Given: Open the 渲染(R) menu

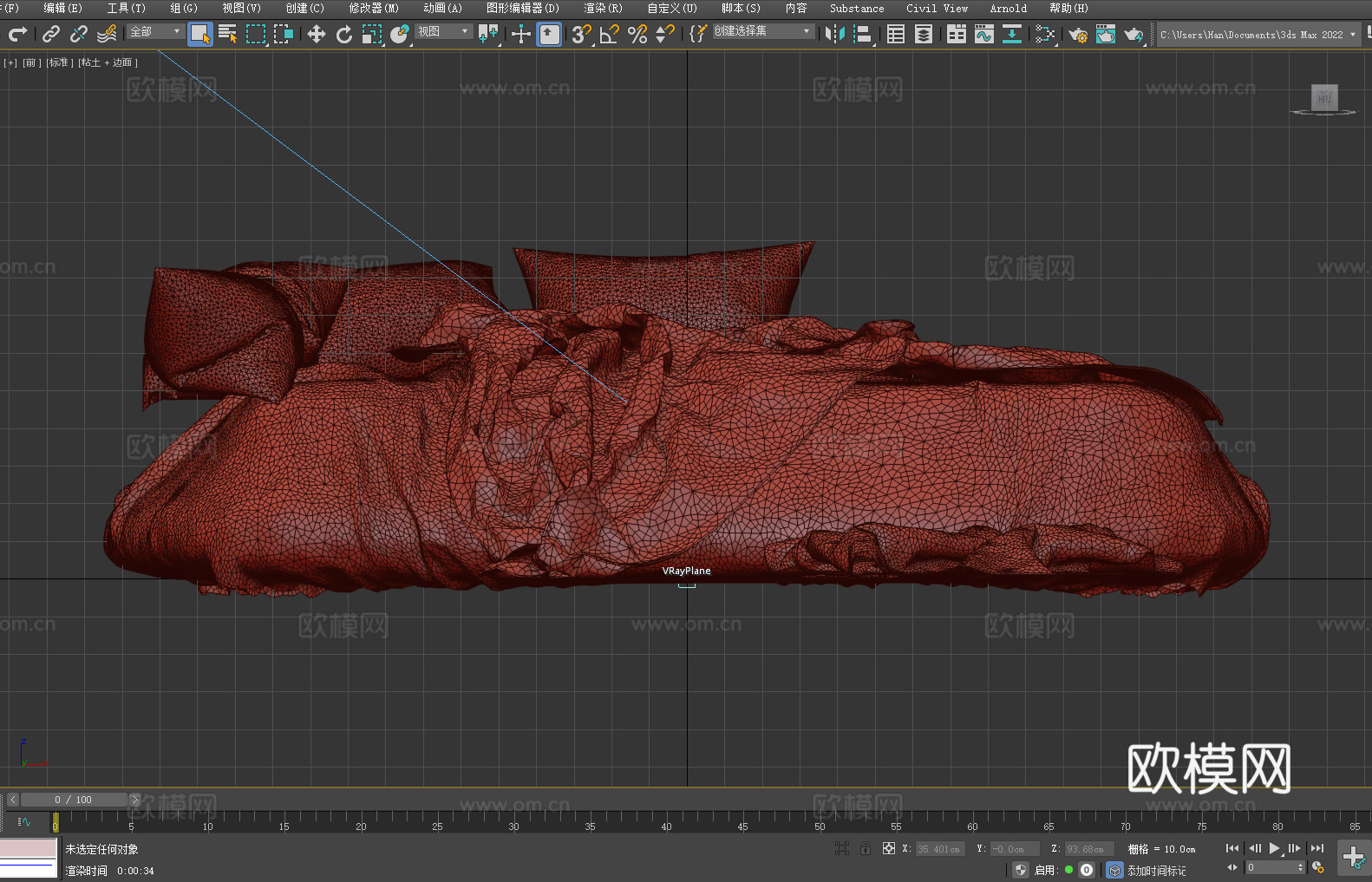Looking at the screenshot, I should tap(603, 8).
